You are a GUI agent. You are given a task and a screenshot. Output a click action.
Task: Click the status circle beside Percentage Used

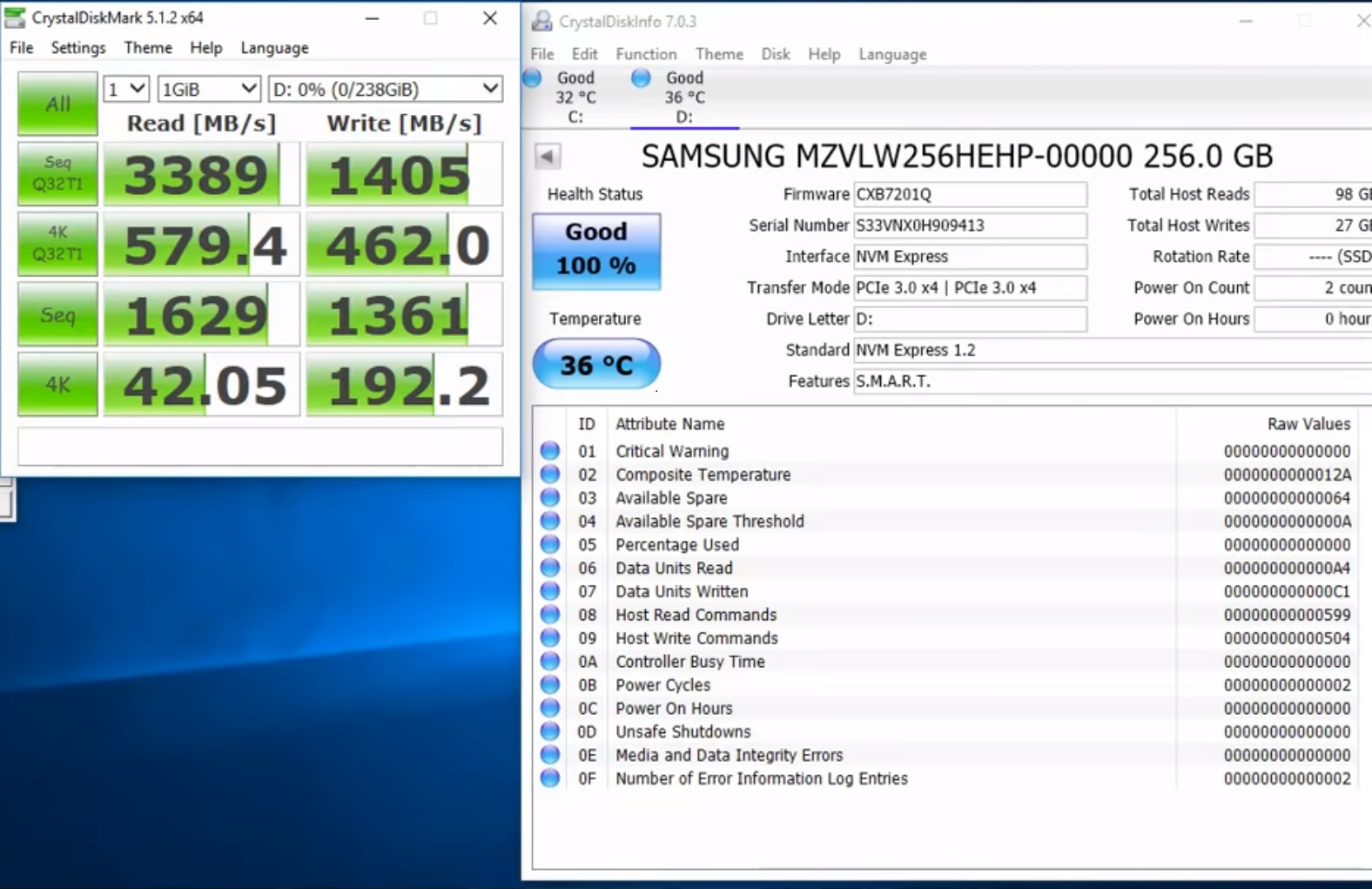click(550, 544)
